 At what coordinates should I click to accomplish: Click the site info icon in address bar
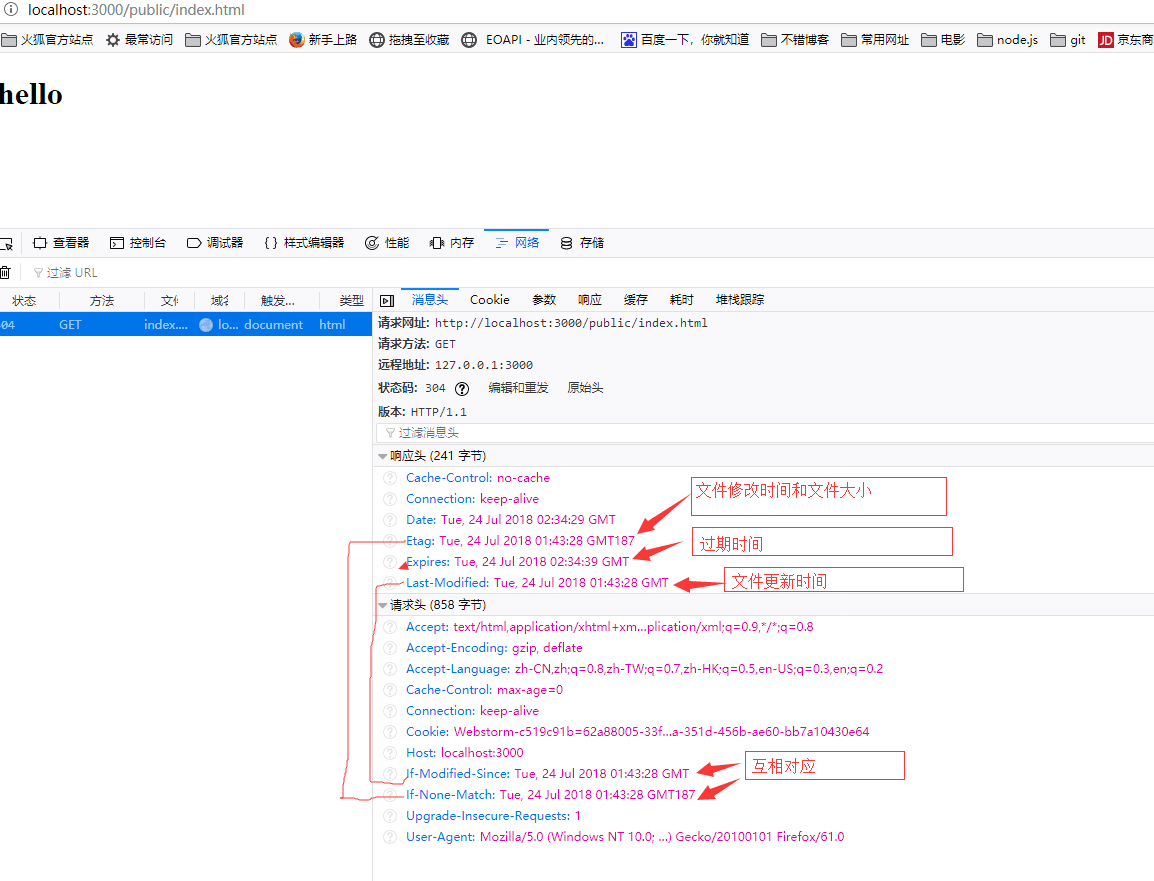pos(11,10)
